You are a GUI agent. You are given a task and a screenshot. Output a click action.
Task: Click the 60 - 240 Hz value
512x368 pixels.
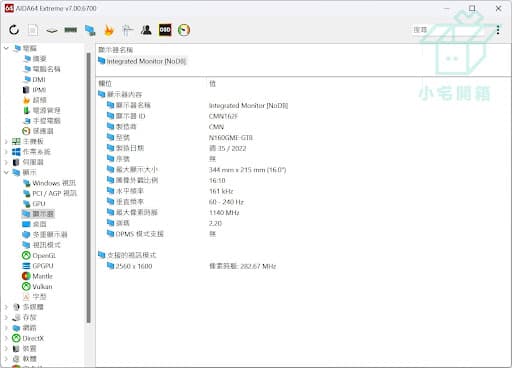pos(226,202)
